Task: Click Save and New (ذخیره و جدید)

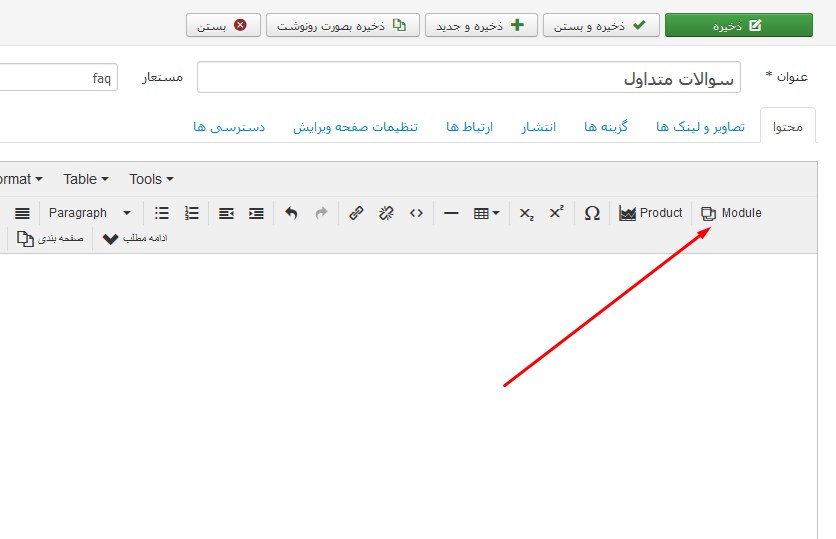Action: coord(481,25)
